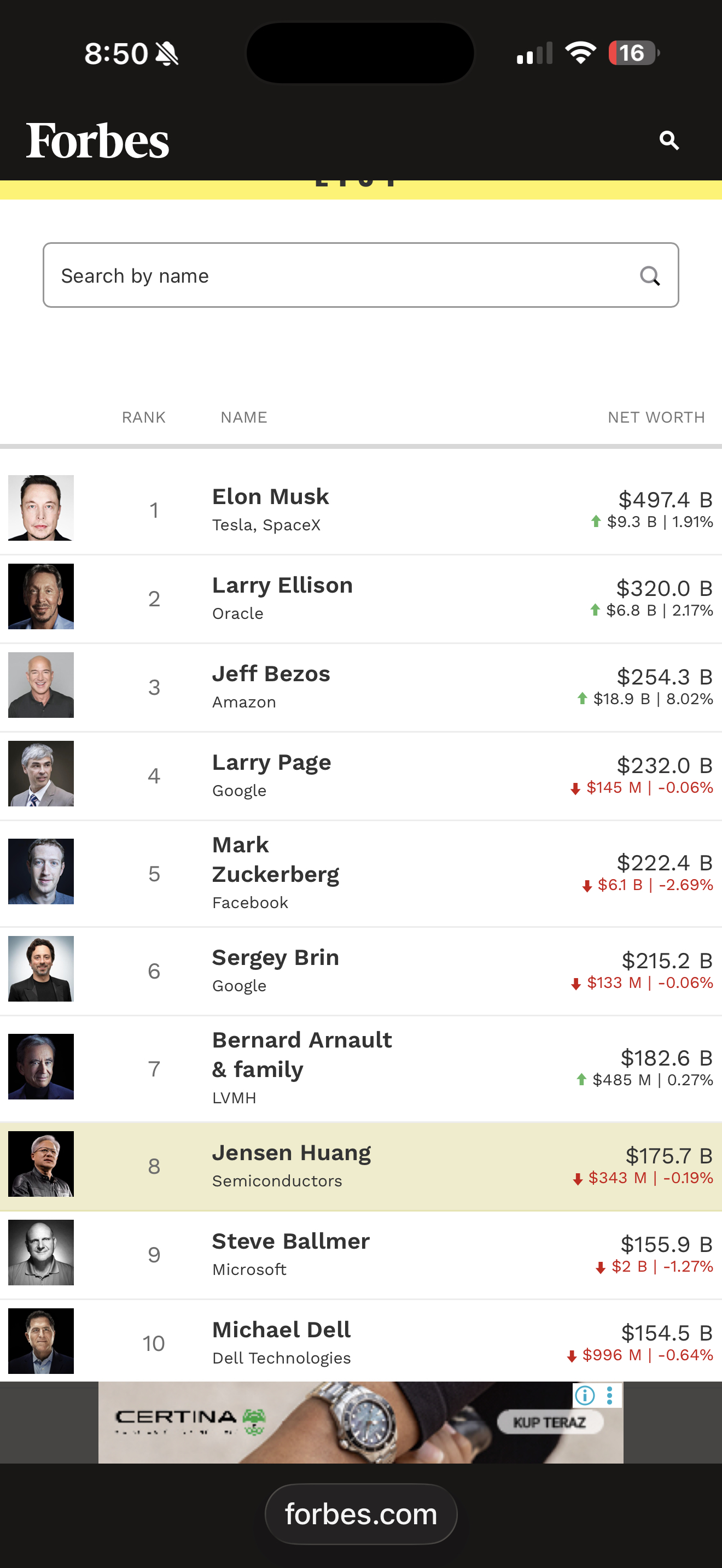Image resolution: width=722 pixels, height=1568 pixels.
Task: Open the ad info icon on Certina banner
Action: coord(584,1395)
